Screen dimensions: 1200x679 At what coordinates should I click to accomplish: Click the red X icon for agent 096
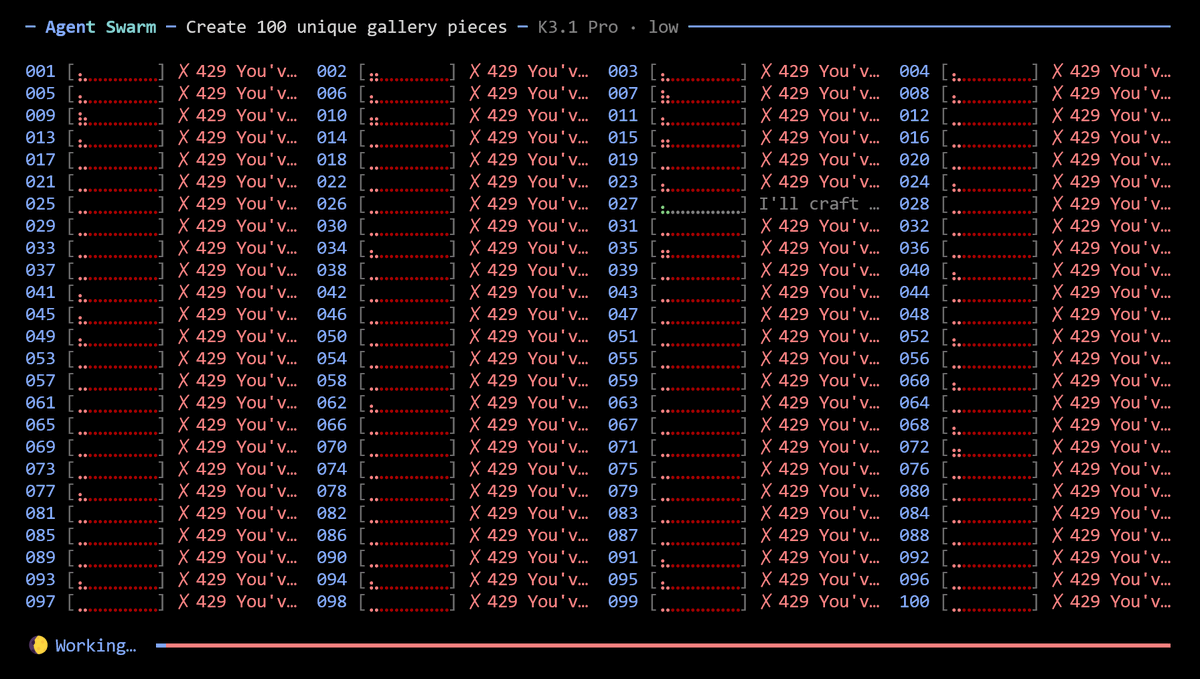click(x=1057, y=579)
